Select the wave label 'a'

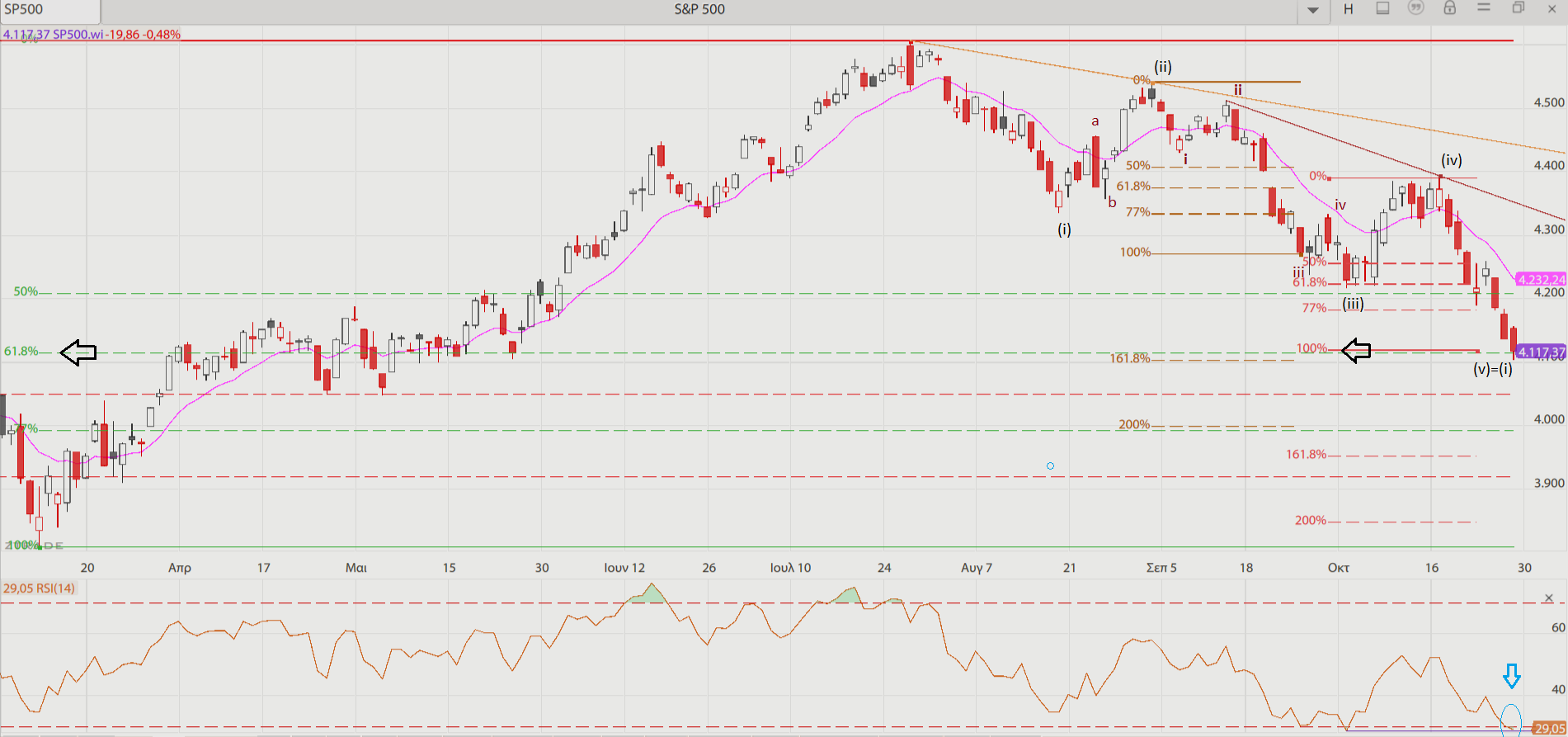click(1095, 121)
